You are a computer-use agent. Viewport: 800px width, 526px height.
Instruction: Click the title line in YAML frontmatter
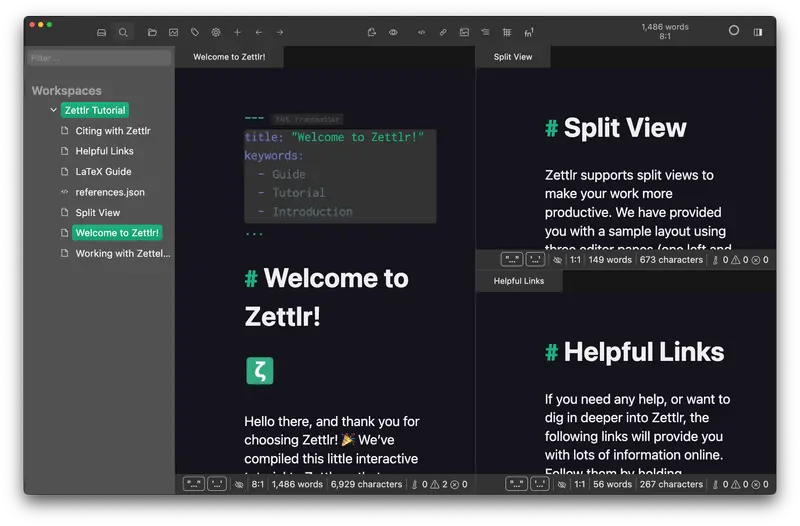(x=334, y=137)
